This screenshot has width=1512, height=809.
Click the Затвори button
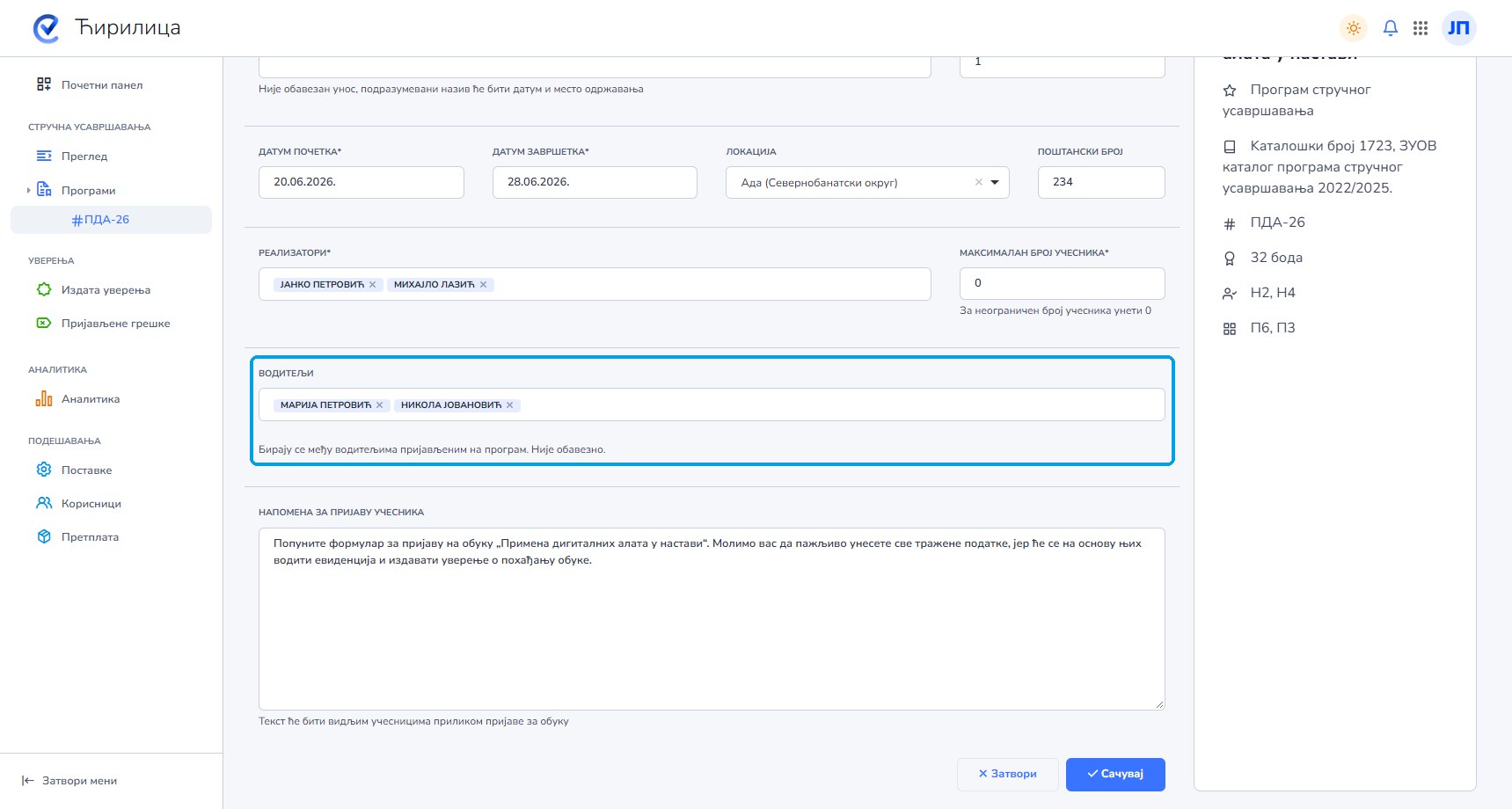click(x=1007, y=775)
